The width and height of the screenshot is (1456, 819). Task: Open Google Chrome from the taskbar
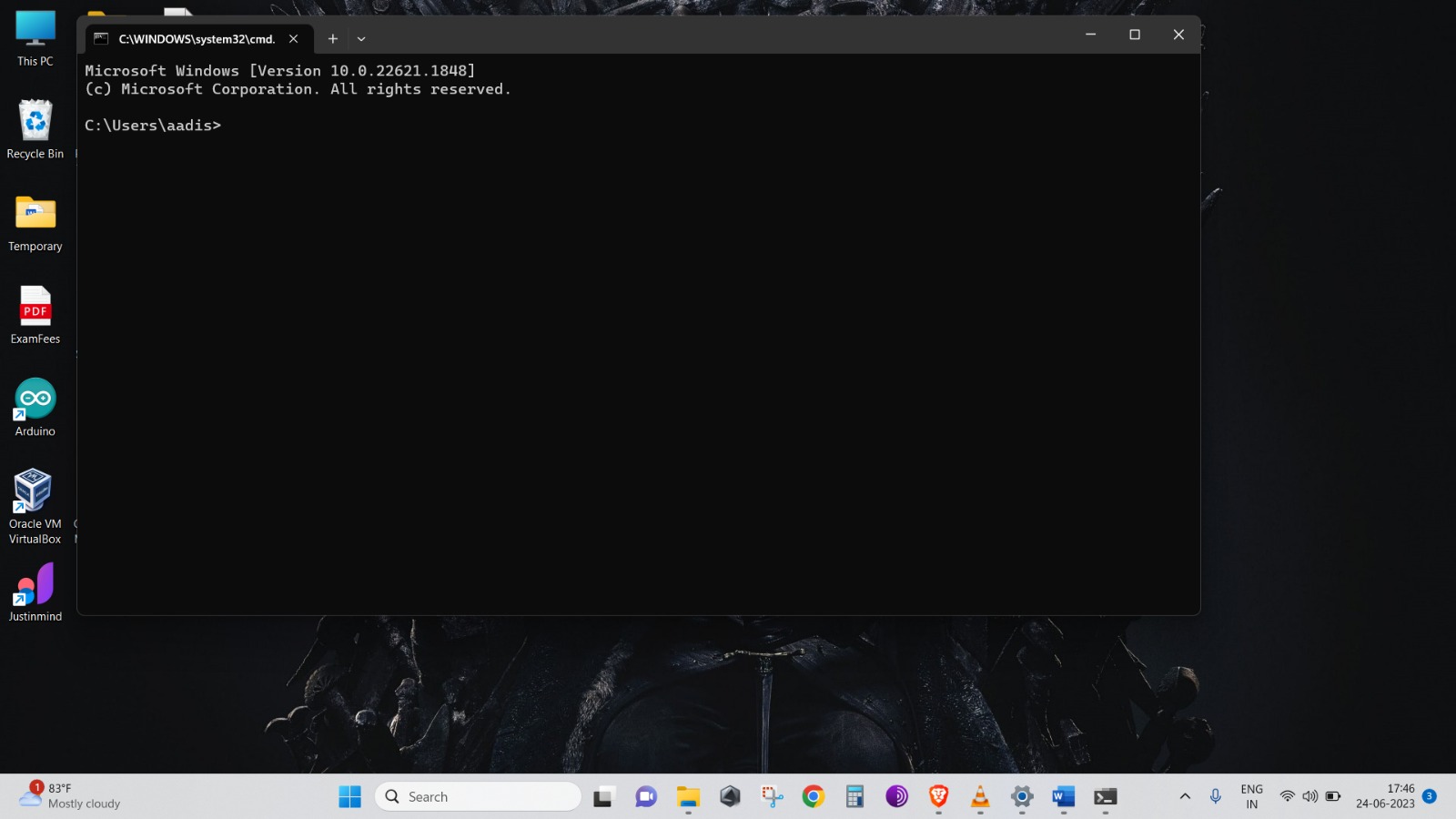[813, 797]
